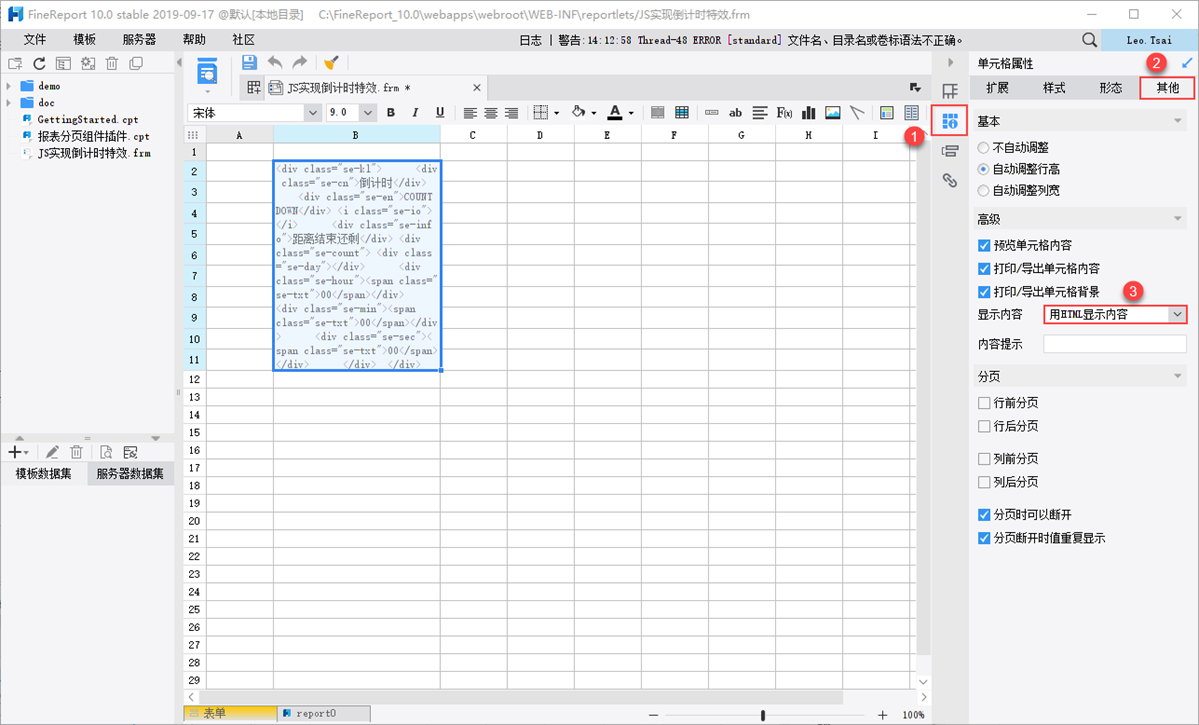Enable 列后分页 checkbox

point(984,483)
